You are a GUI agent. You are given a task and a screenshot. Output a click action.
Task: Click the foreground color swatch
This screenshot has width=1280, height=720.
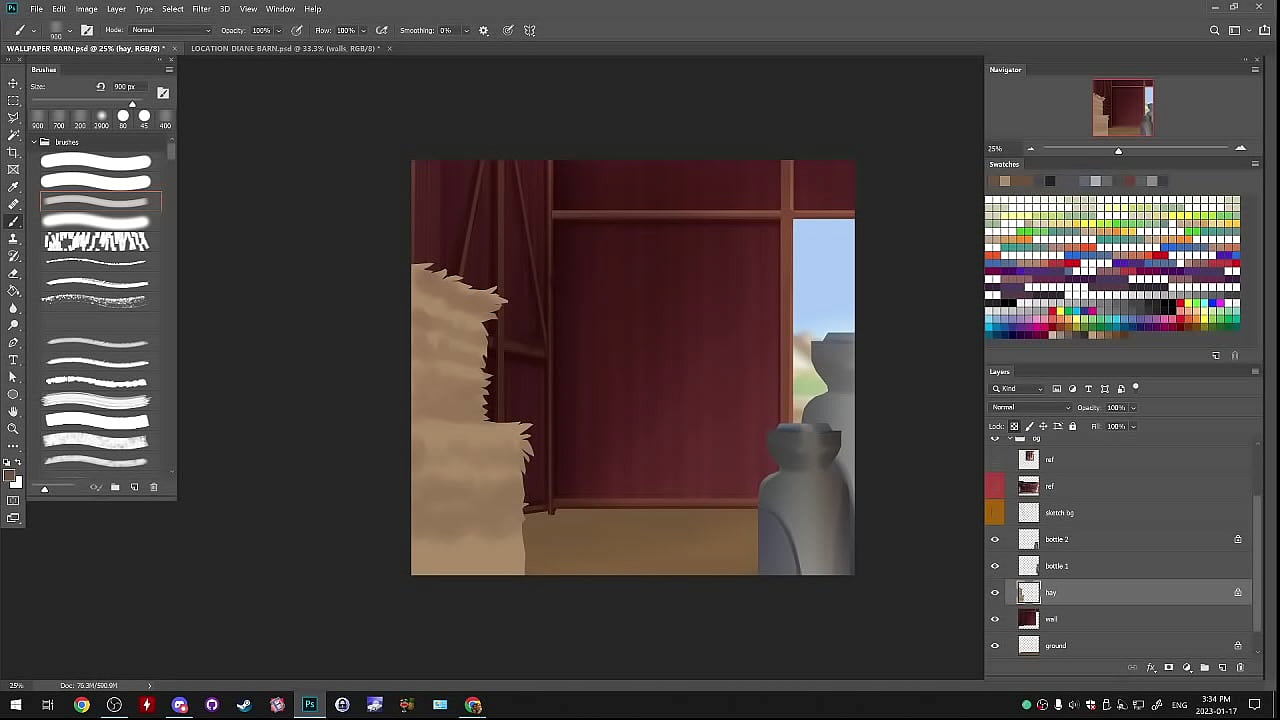point(9,476)
